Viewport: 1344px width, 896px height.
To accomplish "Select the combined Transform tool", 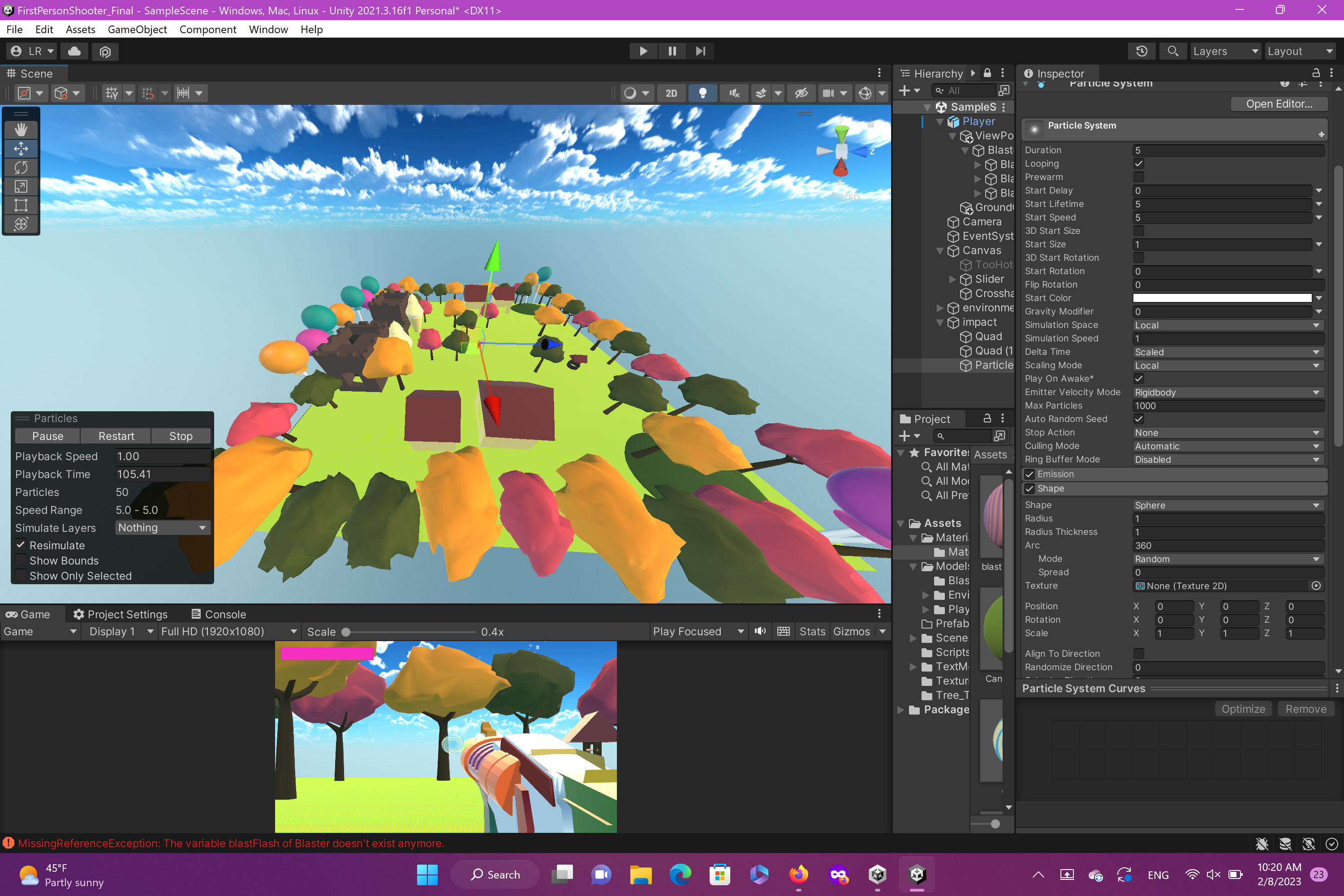I will 21,224.
